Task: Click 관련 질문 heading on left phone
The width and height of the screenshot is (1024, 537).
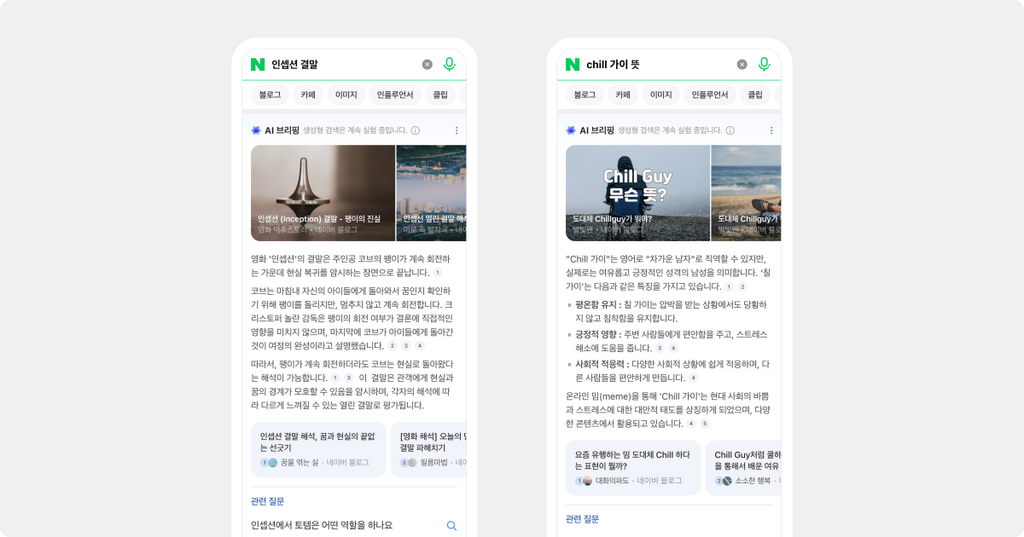Action: [x=267, y=502]
